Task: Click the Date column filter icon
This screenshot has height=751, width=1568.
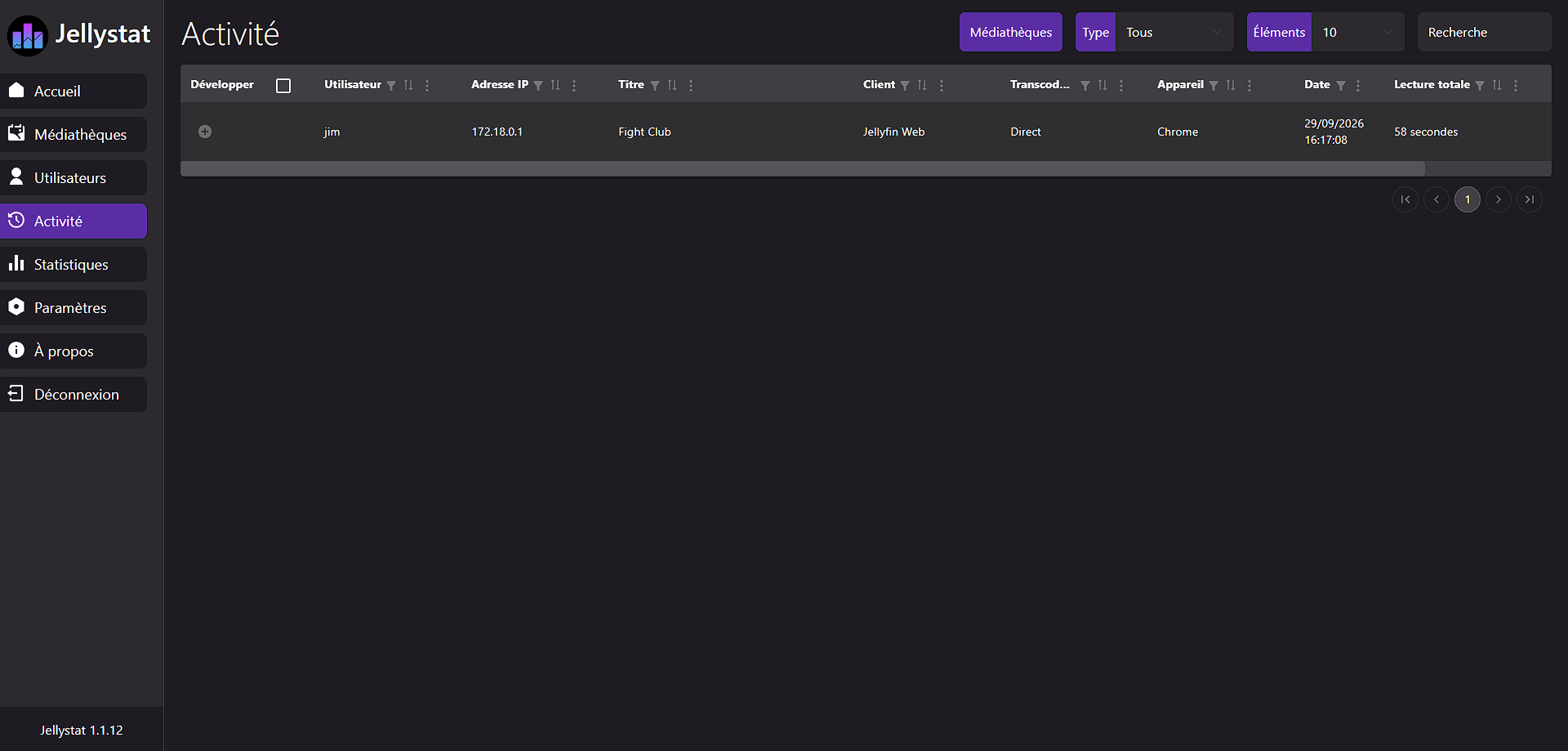Action: (x=1341, y=86)
